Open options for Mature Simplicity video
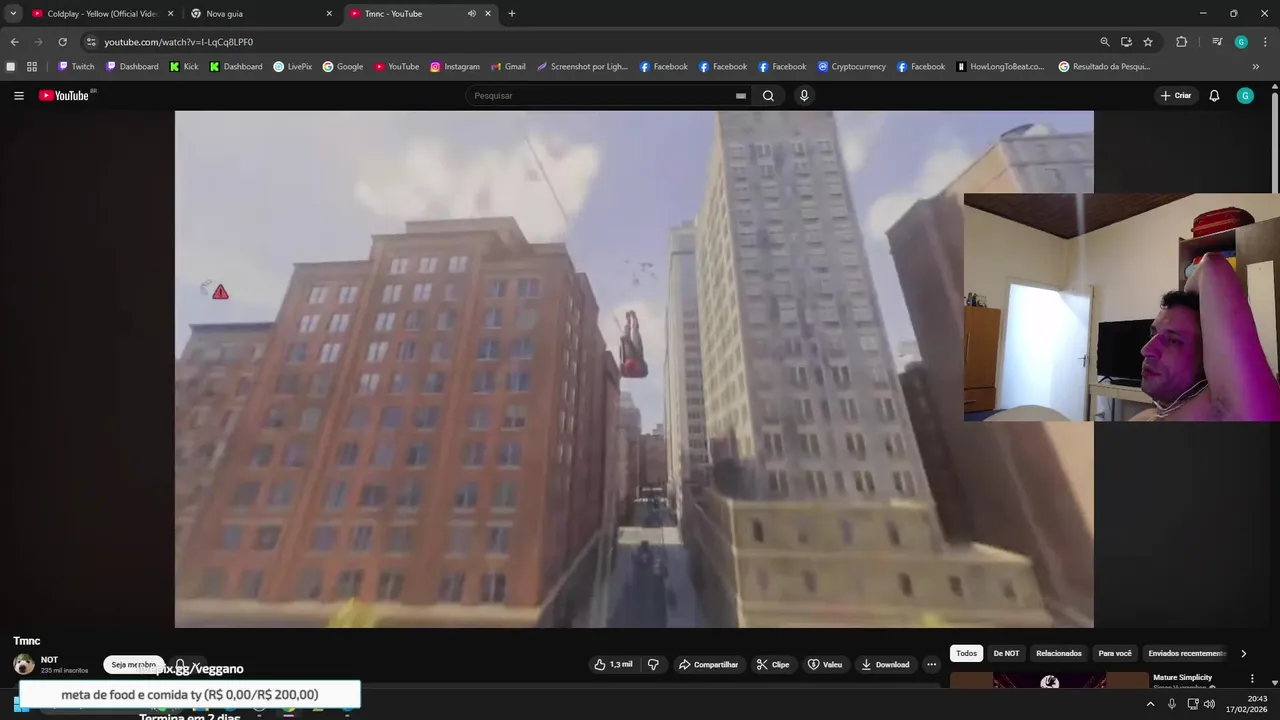Image resolution: width=1280 pixels, height=720 pixels. (1252, 678)
